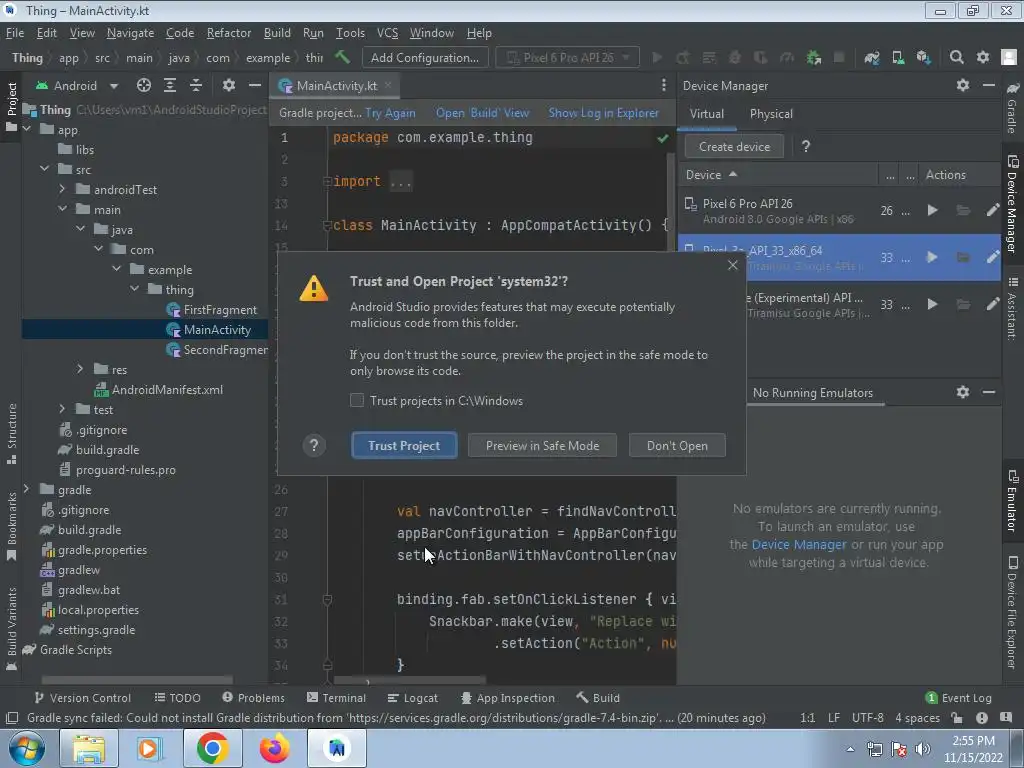The image size is (1024, 768).
Task: Click the Create device button
Action: tap(734, 147)
